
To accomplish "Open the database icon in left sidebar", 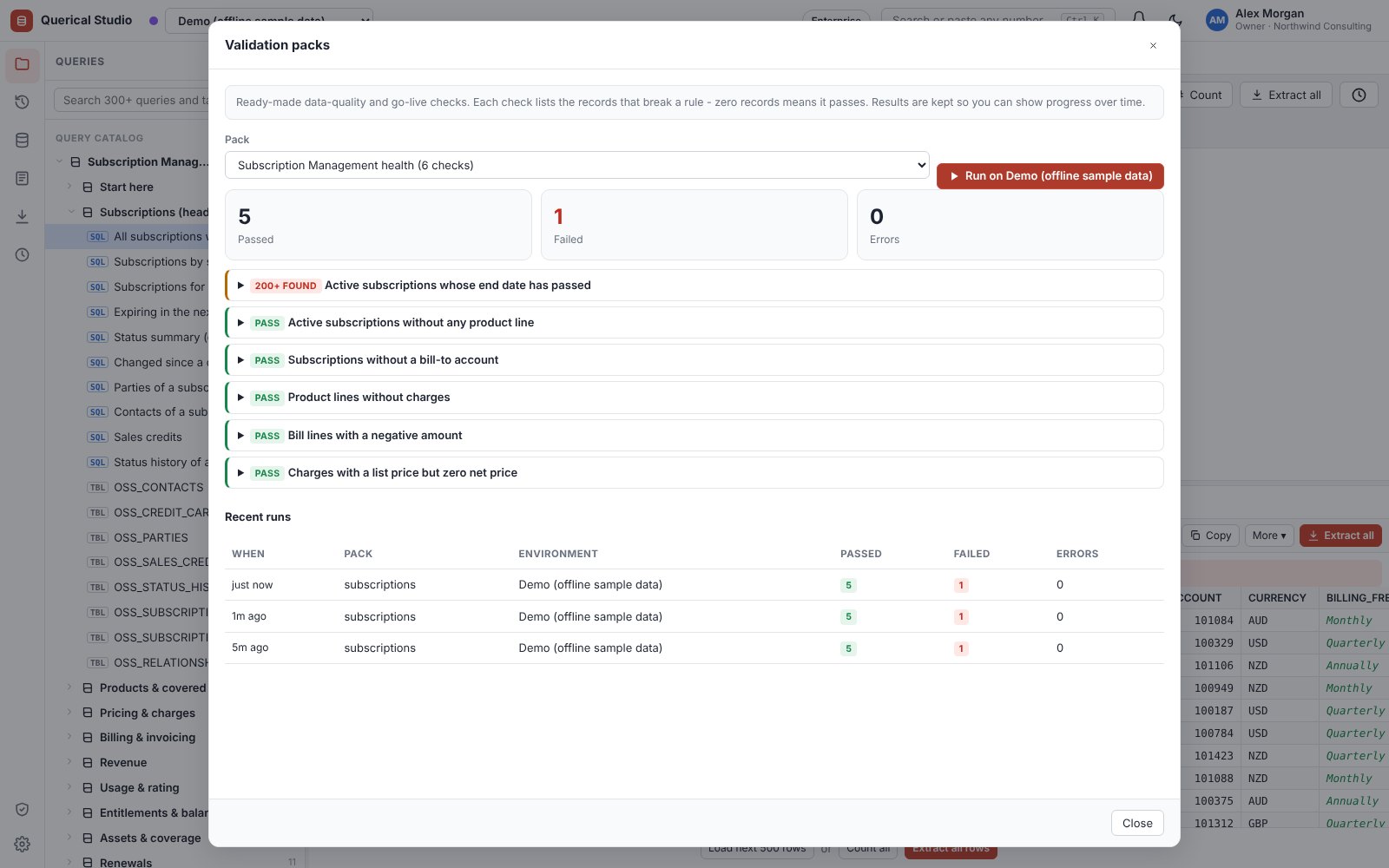I will (23, 141).
